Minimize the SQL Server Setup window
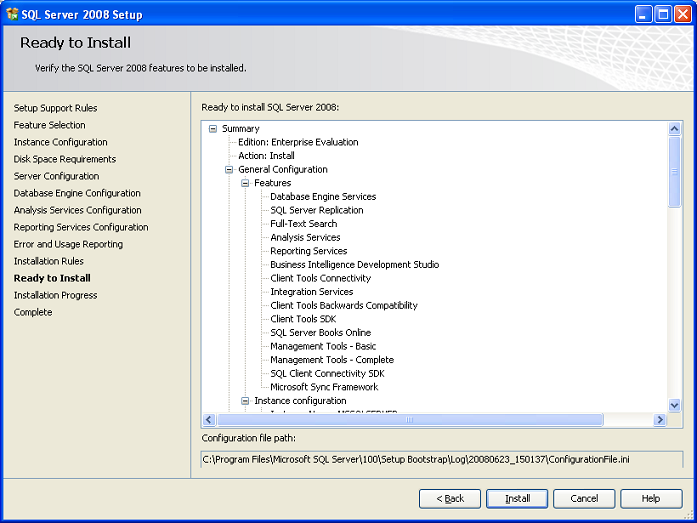The width and height of the screenshot is (697, 523). (x=643, y=14)
